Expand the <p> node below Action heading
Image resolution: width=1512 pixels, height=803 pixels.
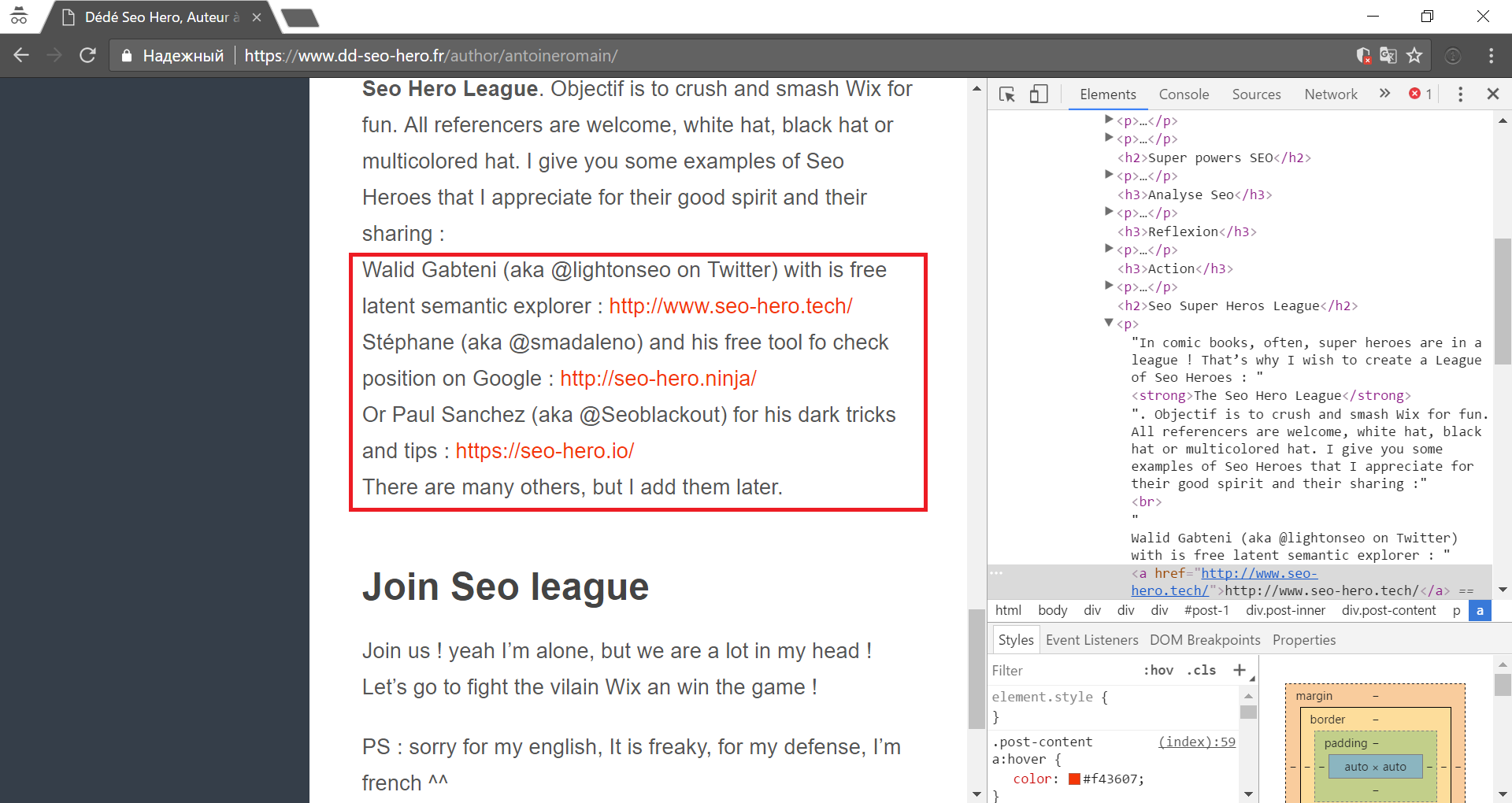pyautogui.click(x=1109, y=286)
